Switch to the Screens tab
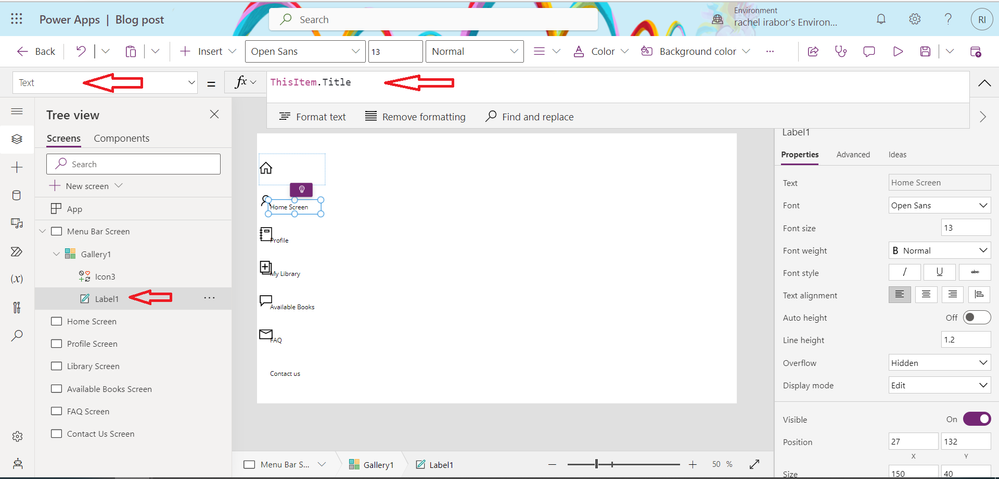Image resolution: width=999 pixels, height=479 pixels. 64,138
